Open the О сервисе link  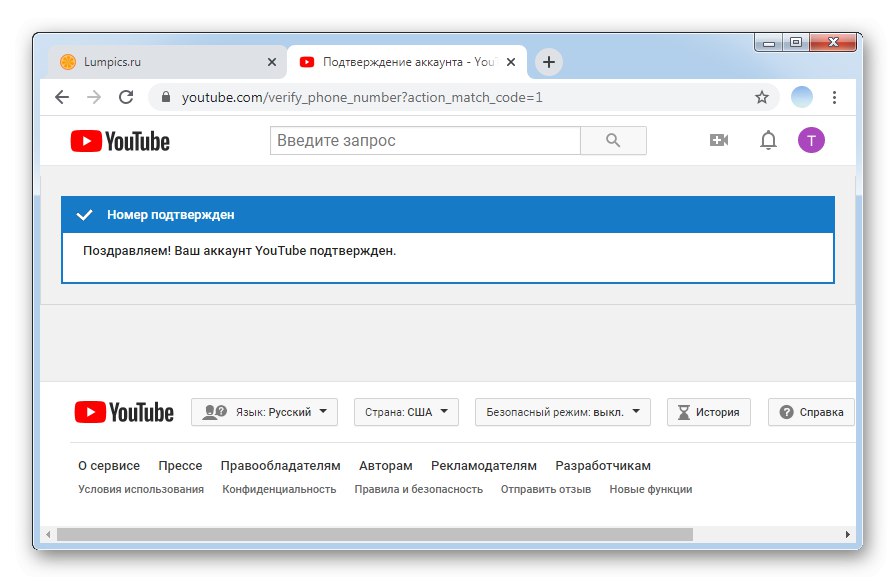pos(109,466)
